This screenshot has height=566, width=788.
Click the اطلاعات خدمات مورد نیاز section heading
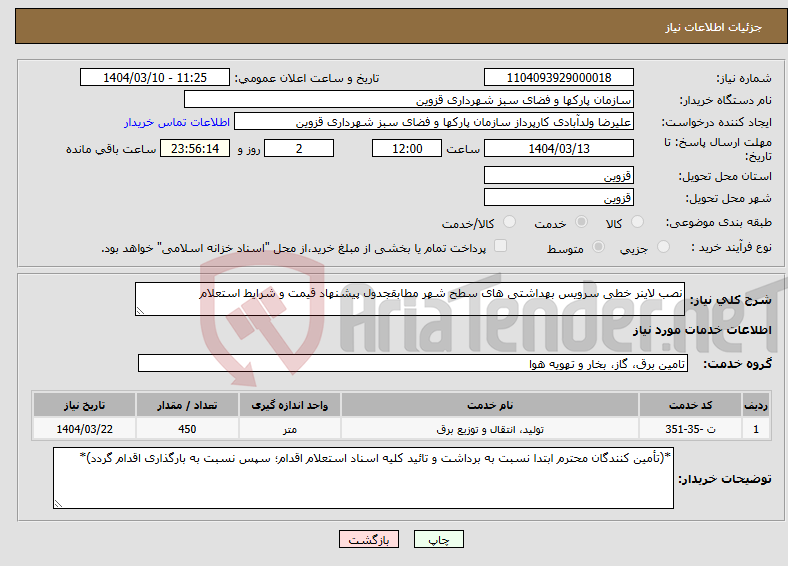(702, 330)
